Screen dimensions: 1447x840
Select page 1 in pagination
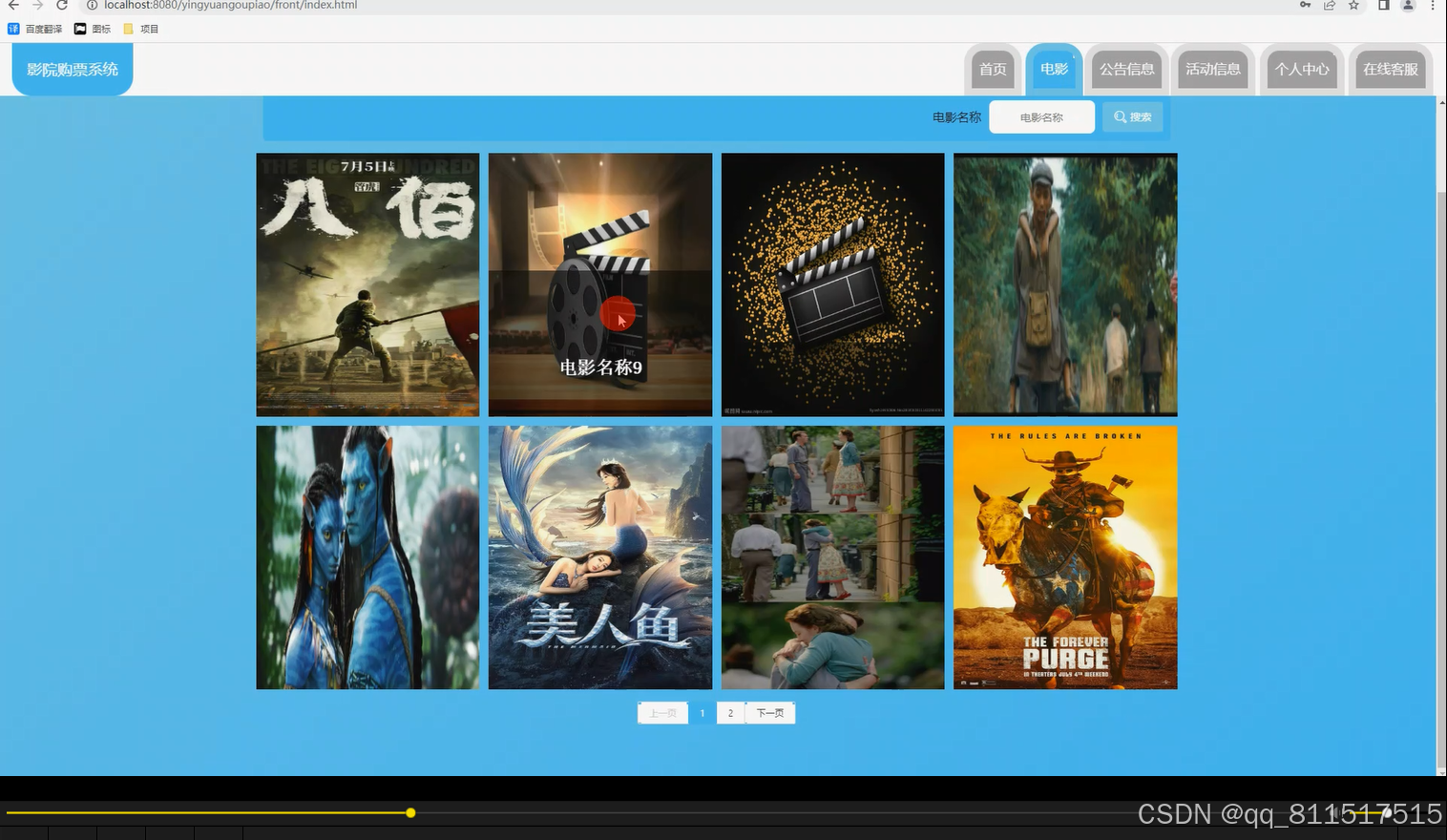coord(703,713)
